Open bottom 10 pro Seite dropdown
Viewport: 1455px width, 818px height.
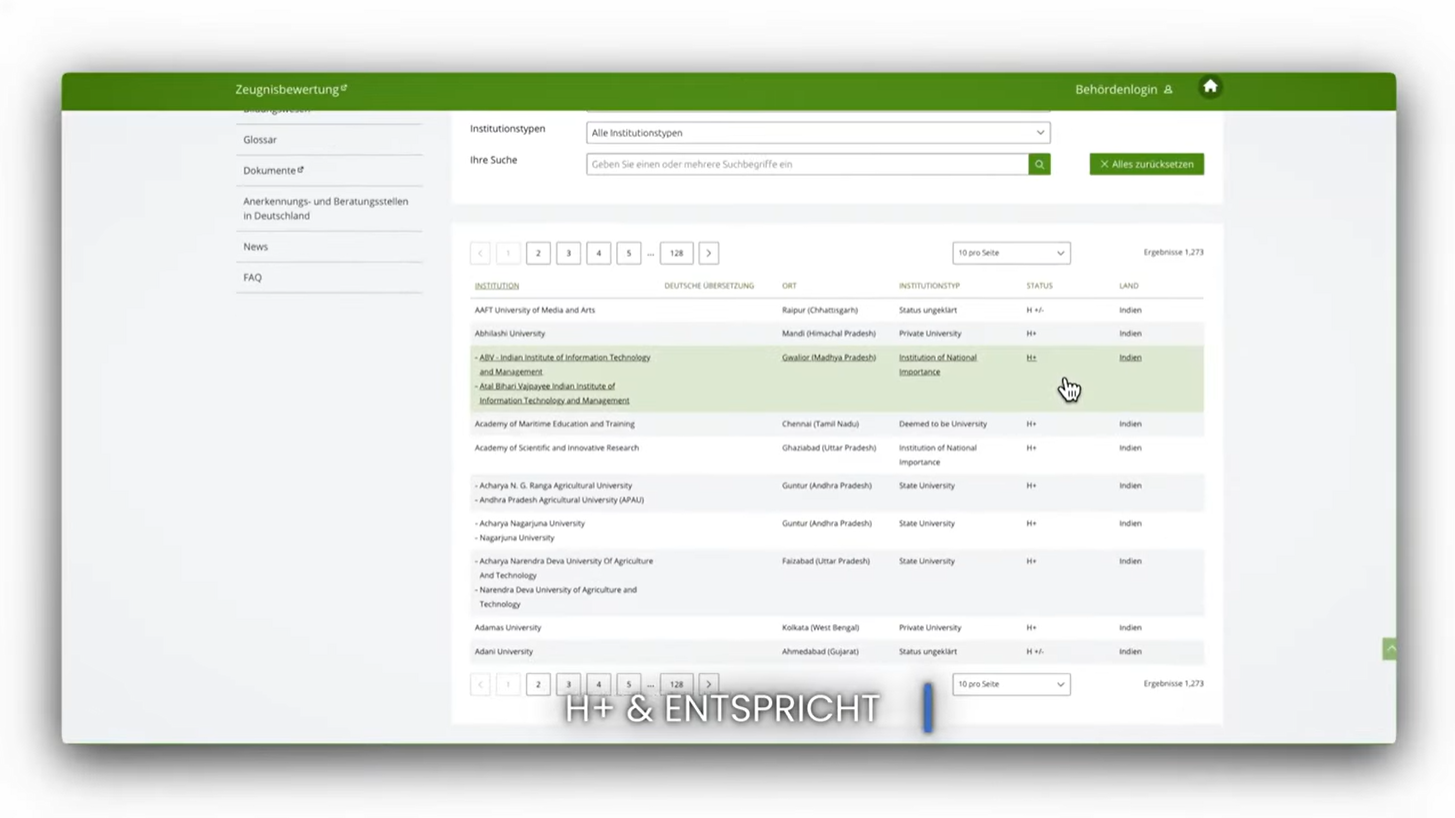(1010, 684)
